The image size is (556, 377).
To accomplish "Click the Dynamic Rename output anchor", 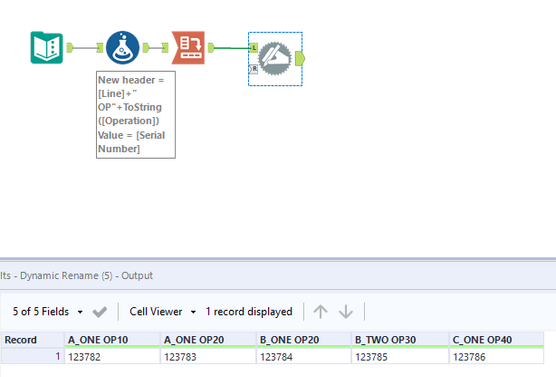I will point(300,59).
